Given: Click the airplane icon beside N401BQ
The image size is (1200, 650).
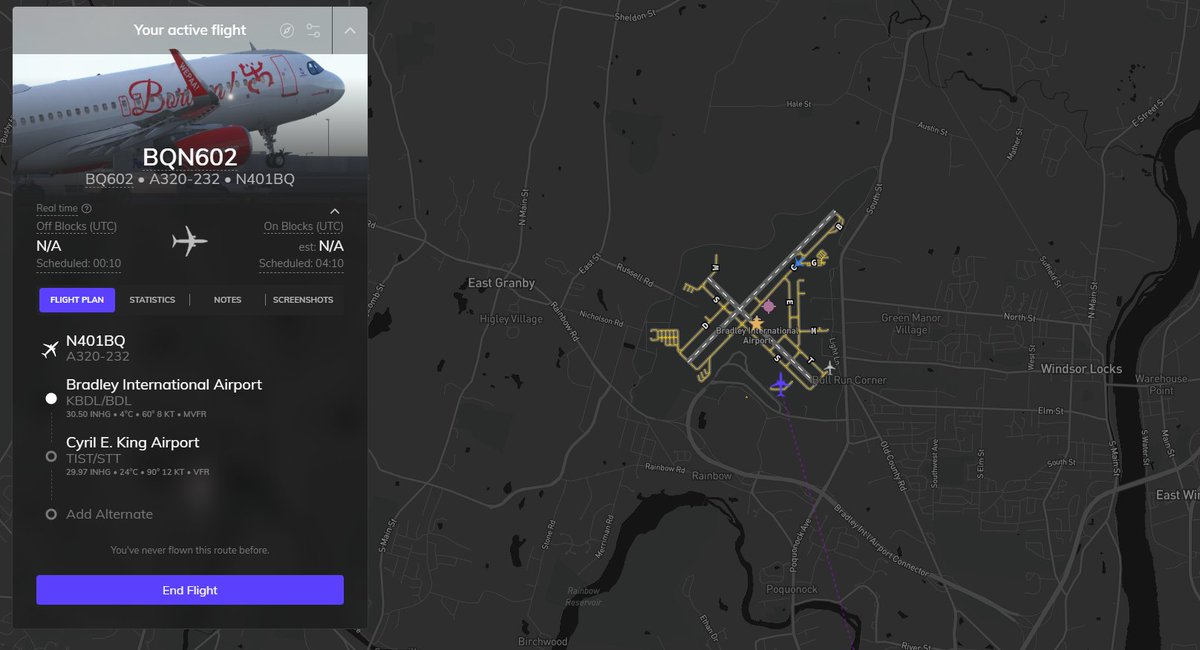Looking at the screenshot, I should 50,348.
